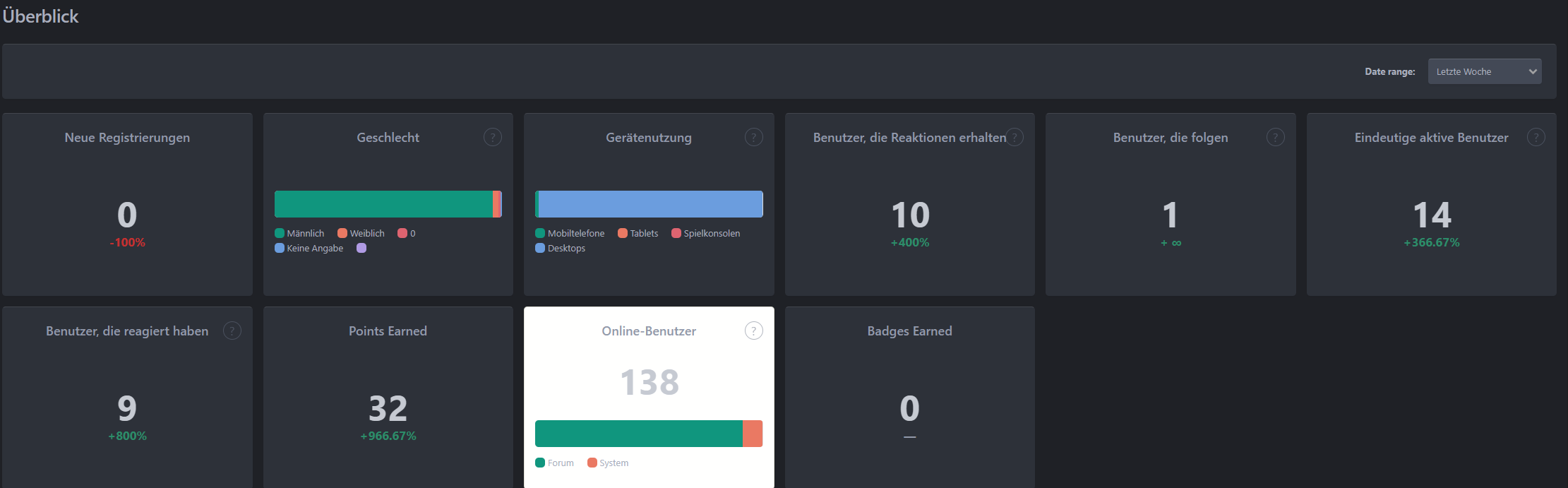Open help icon for Benutzer, die reagiert haben
Screen dimensions: 1568x488
point(232,331)
